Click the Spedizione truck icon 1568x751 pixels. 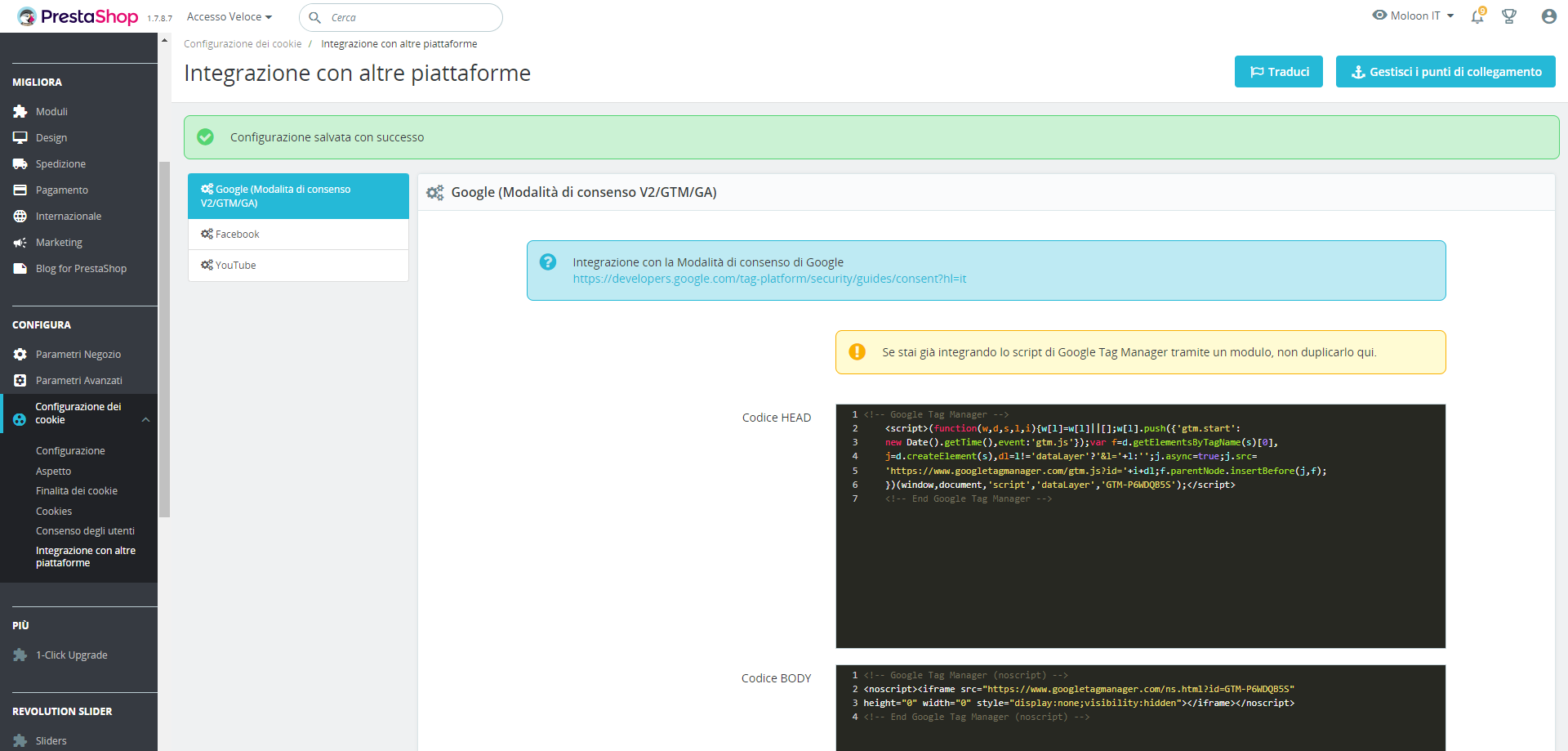click(x=20, y=164)
